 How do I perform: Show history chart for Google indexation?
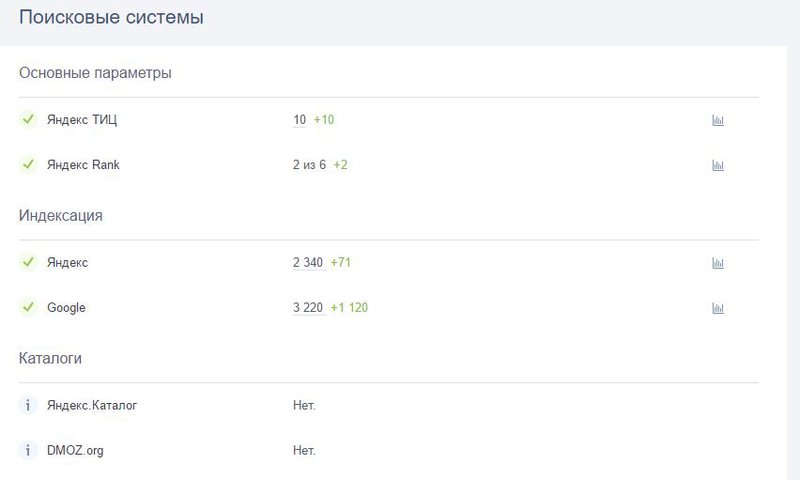coord(717,309)
